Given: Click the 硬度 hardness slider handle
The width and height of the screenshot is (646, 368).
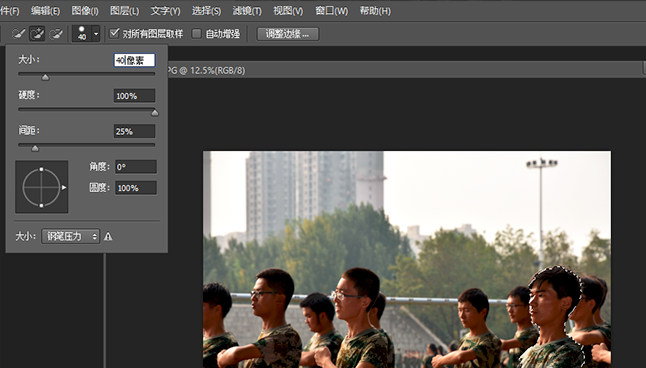Looking at the screenshot, I should click(x=154, y=113).
